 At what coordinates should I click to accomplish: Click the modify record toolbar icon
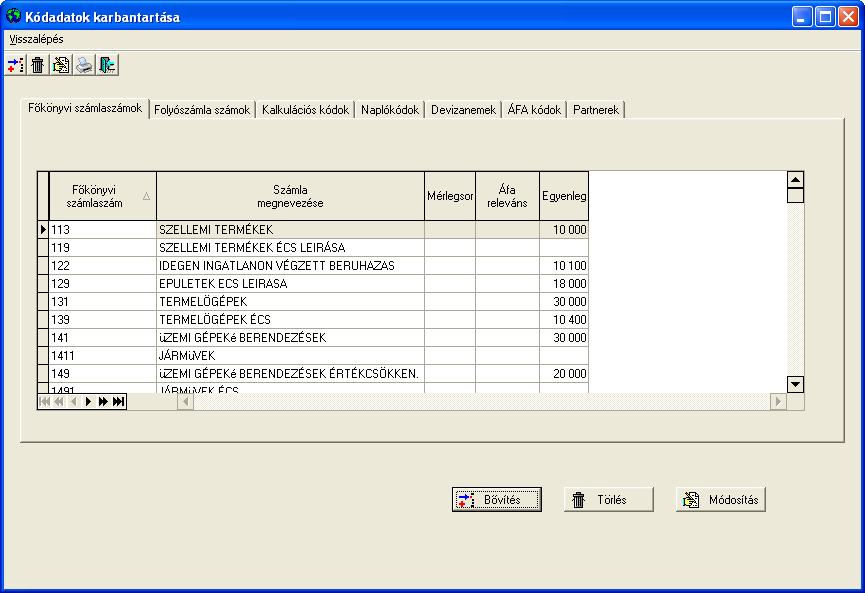click(61, 65)
